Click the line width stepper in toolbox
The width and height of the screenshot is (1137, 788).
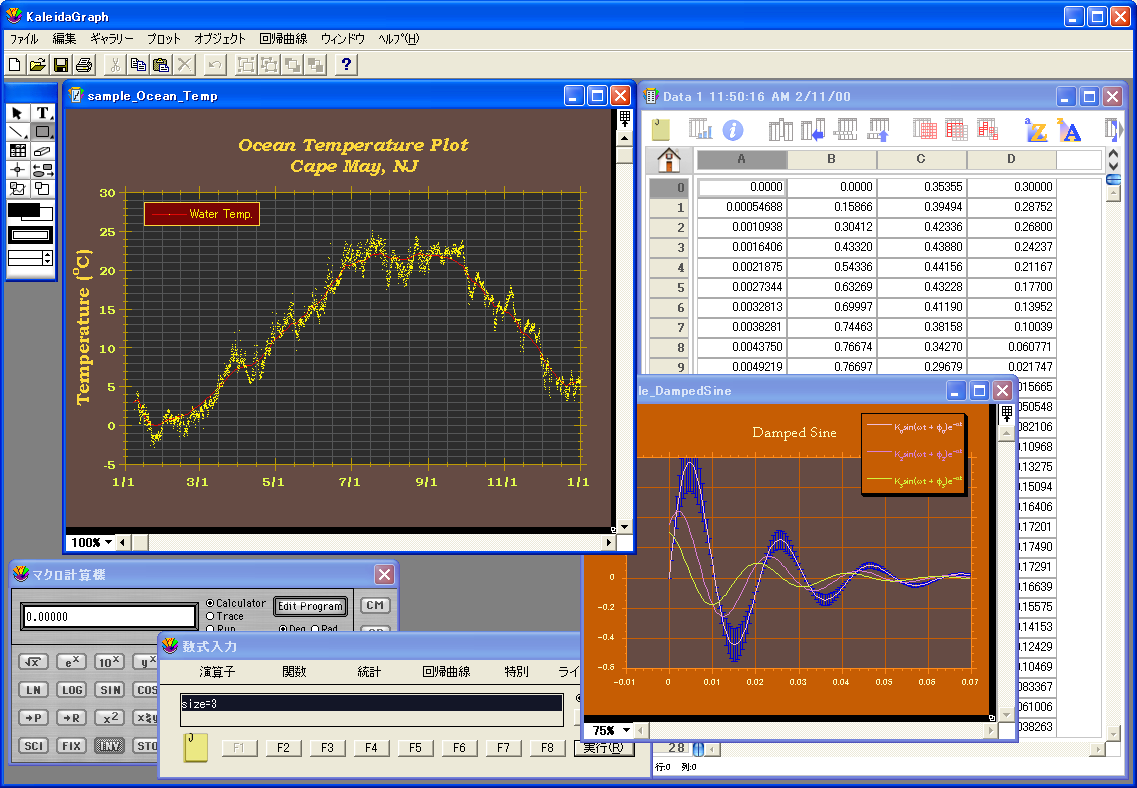click(48, 257)
